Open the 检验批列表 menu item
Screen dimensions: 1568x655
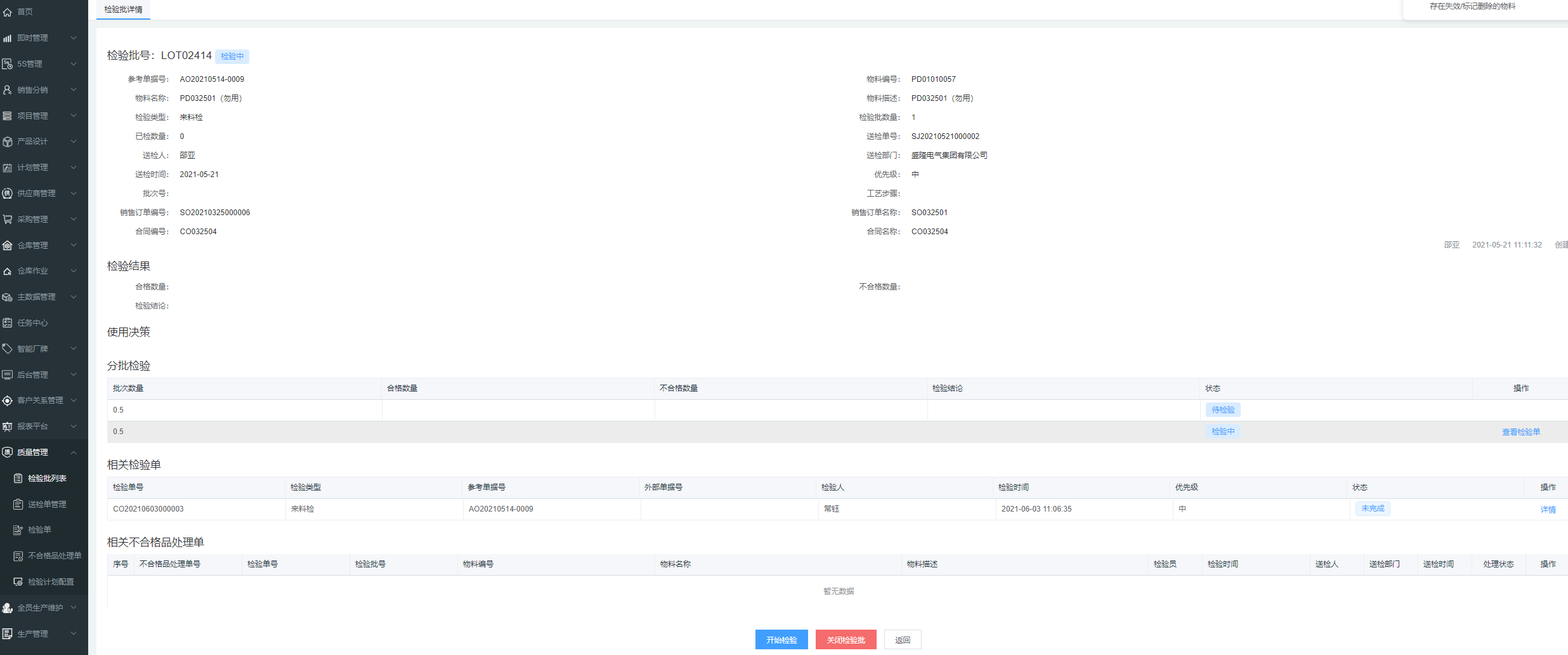point(47,479)
